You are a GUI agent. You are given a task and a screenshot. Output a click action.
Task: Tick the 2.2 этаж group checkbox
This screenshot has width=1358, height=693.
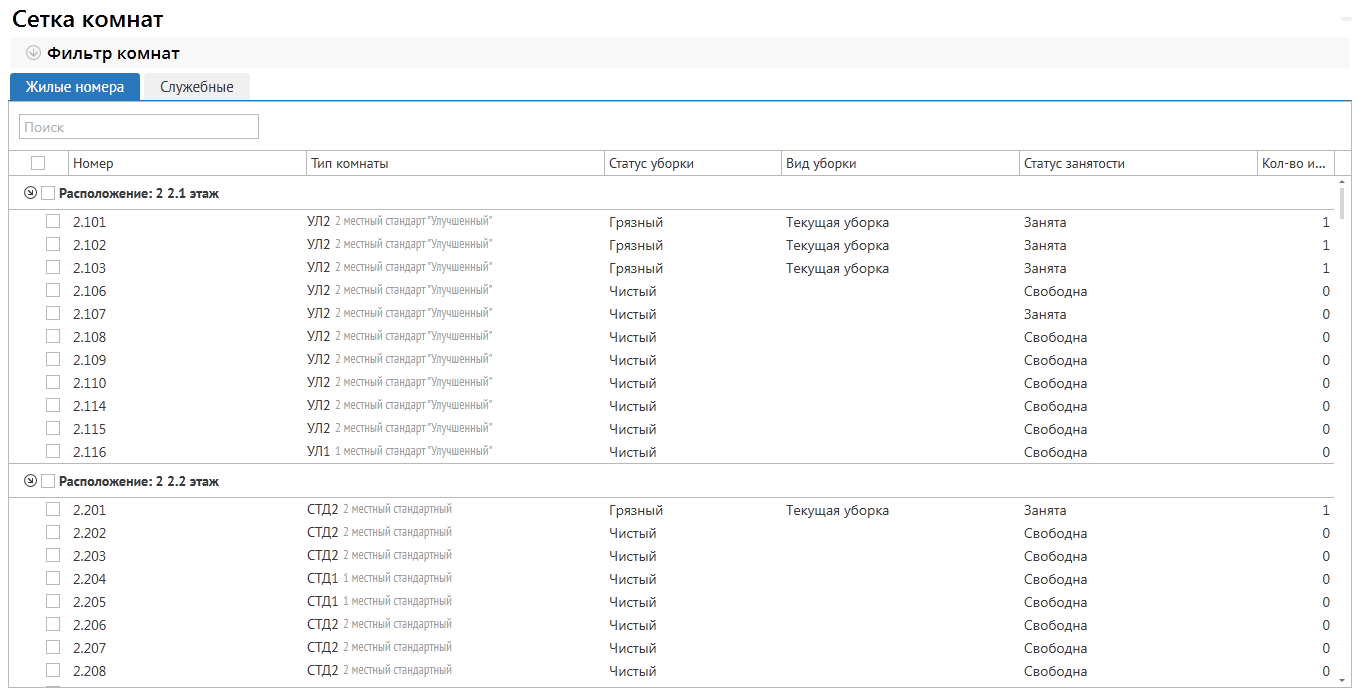[48, 481]
